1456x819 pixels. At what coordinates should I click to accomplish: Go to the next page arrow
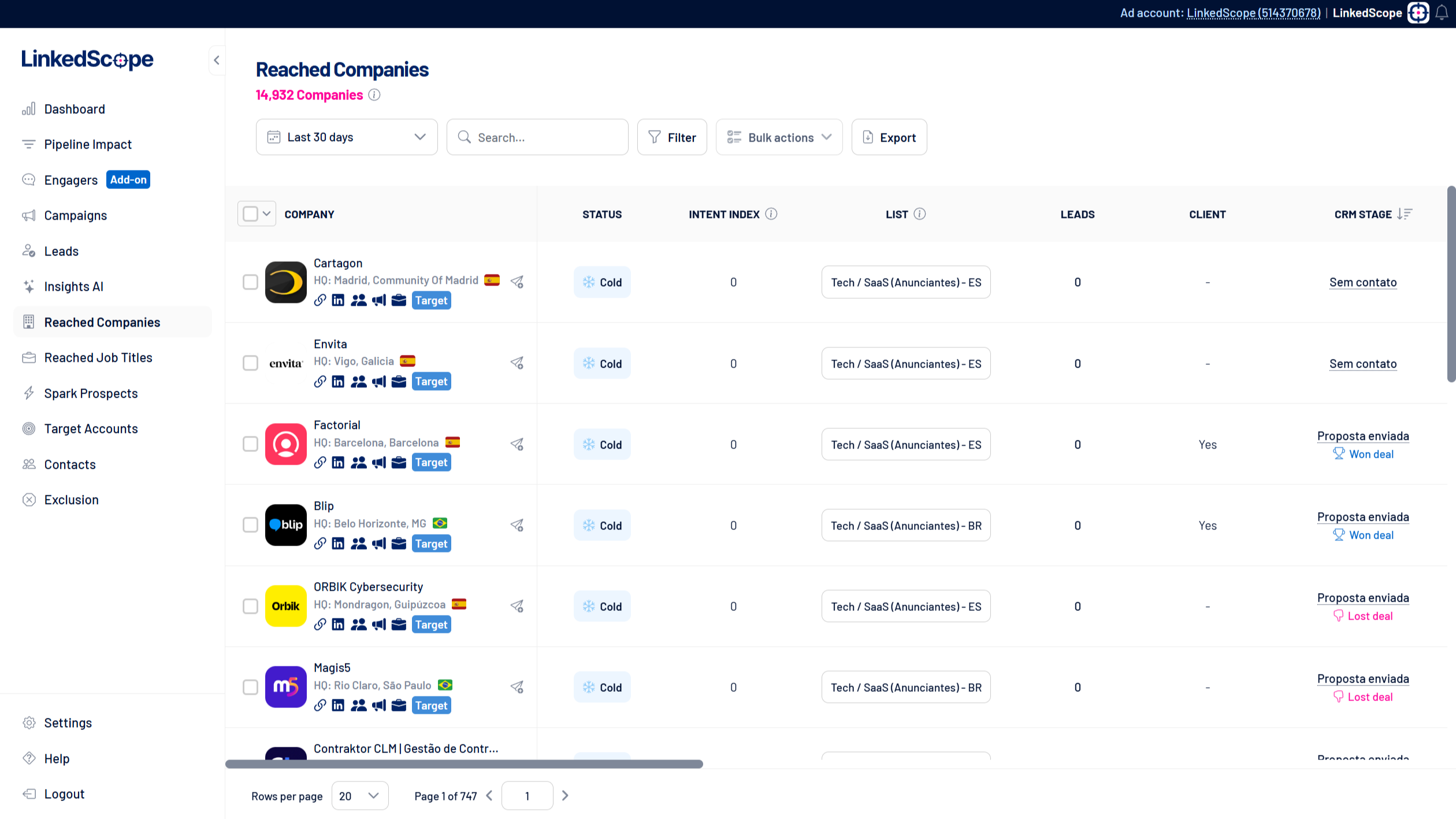565,796
